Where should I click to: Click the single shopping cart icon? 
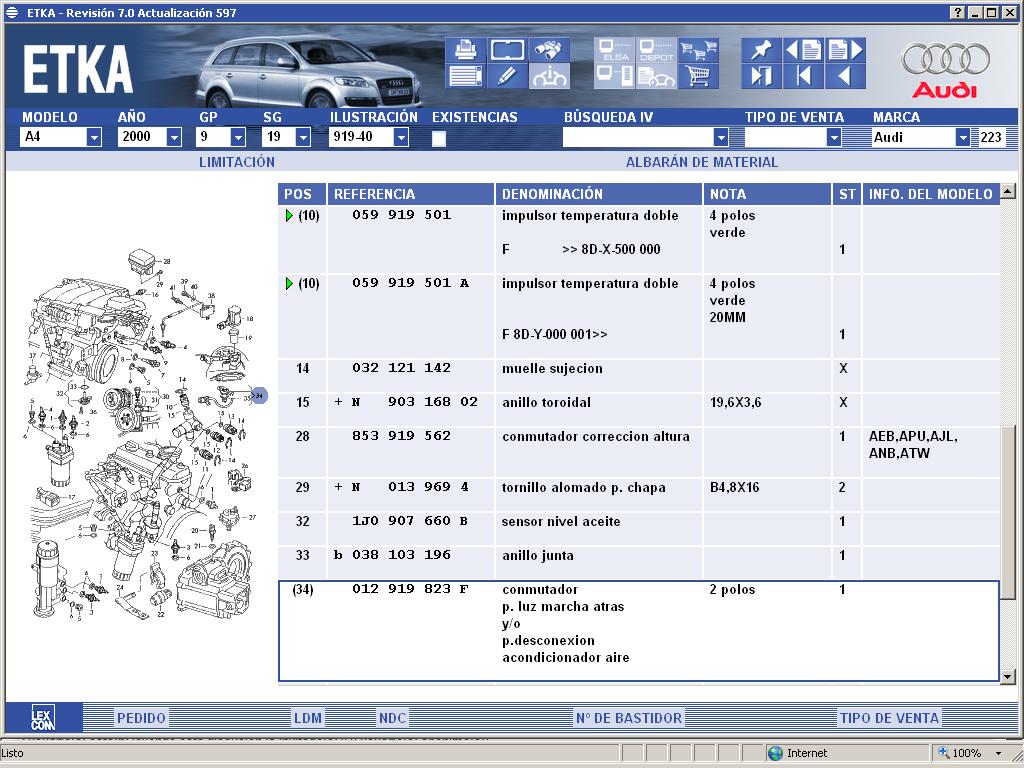698,76
